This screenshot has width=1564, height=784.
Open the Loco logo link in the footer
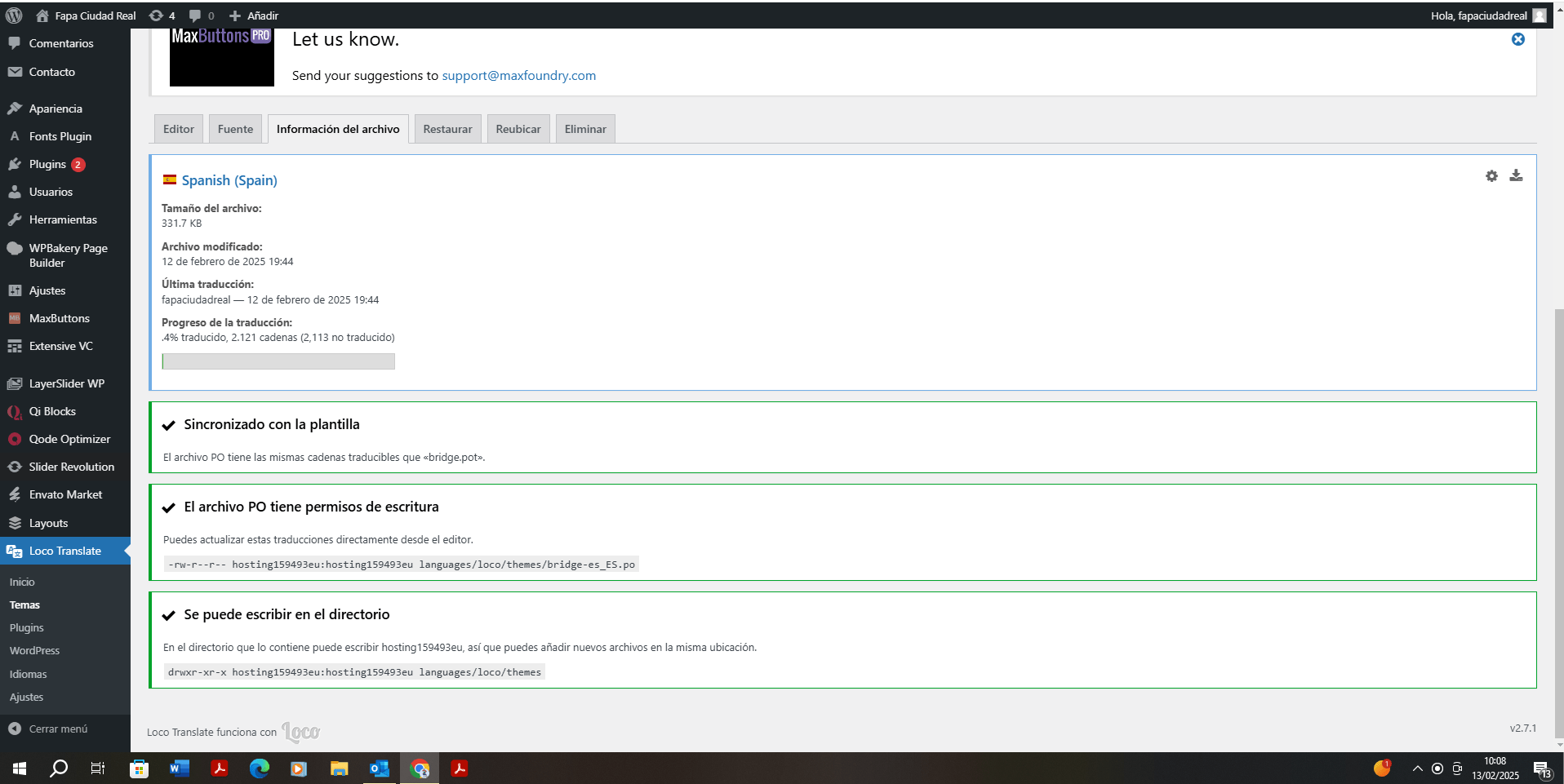point(301,732)
